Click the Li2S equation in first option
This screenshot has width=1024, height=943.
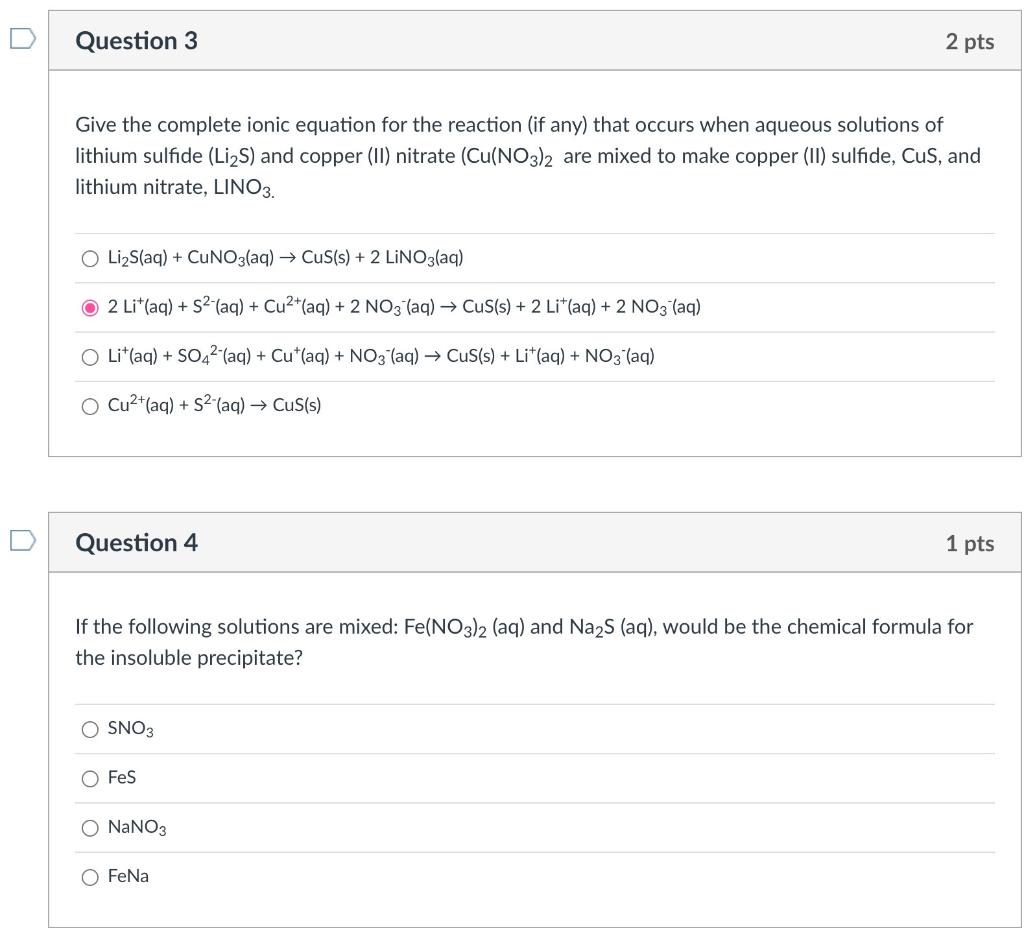point(285,258)
